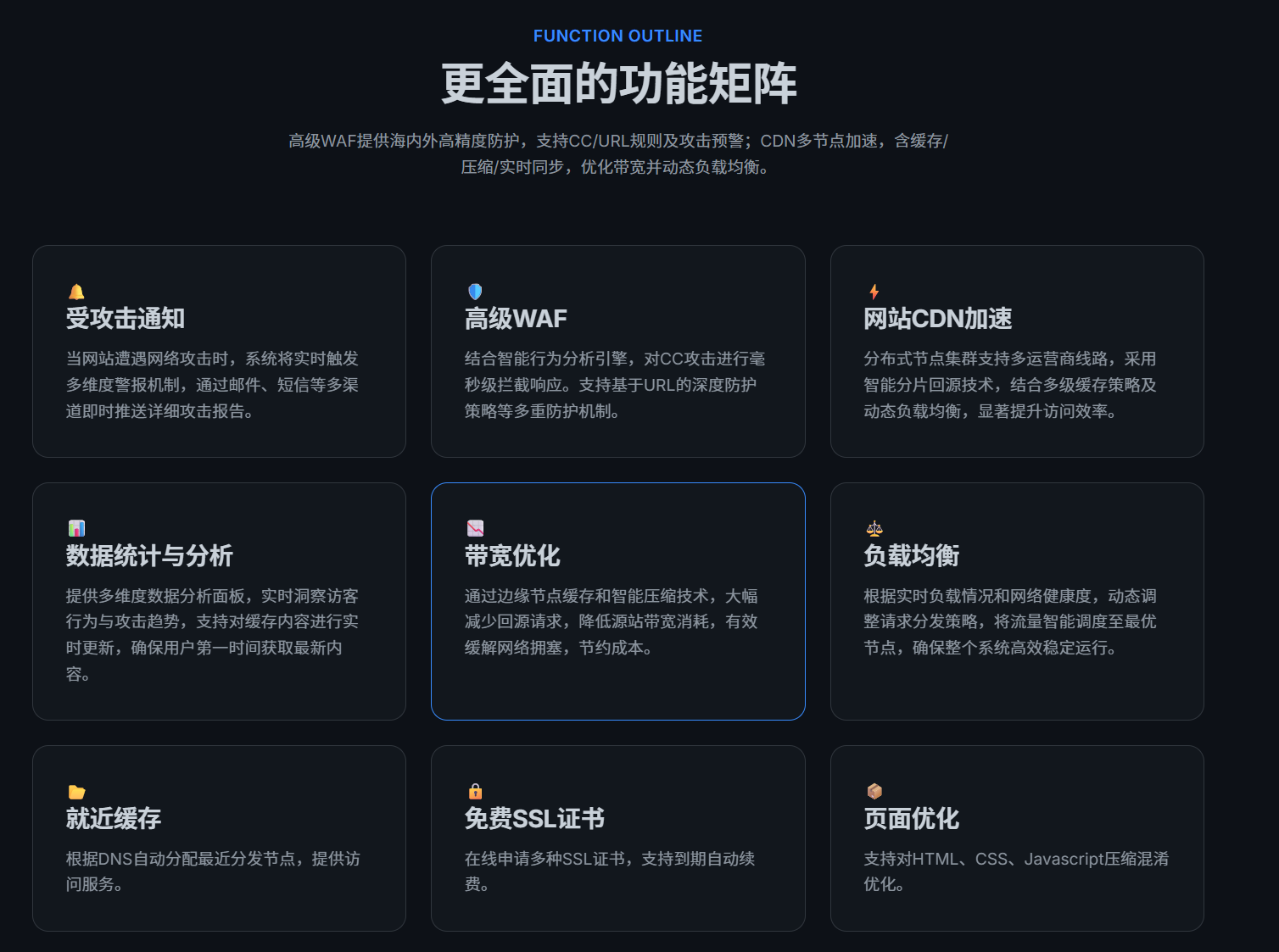Select the shield icon above 高级WAF

pyautogui.click(x=475, y=292)
